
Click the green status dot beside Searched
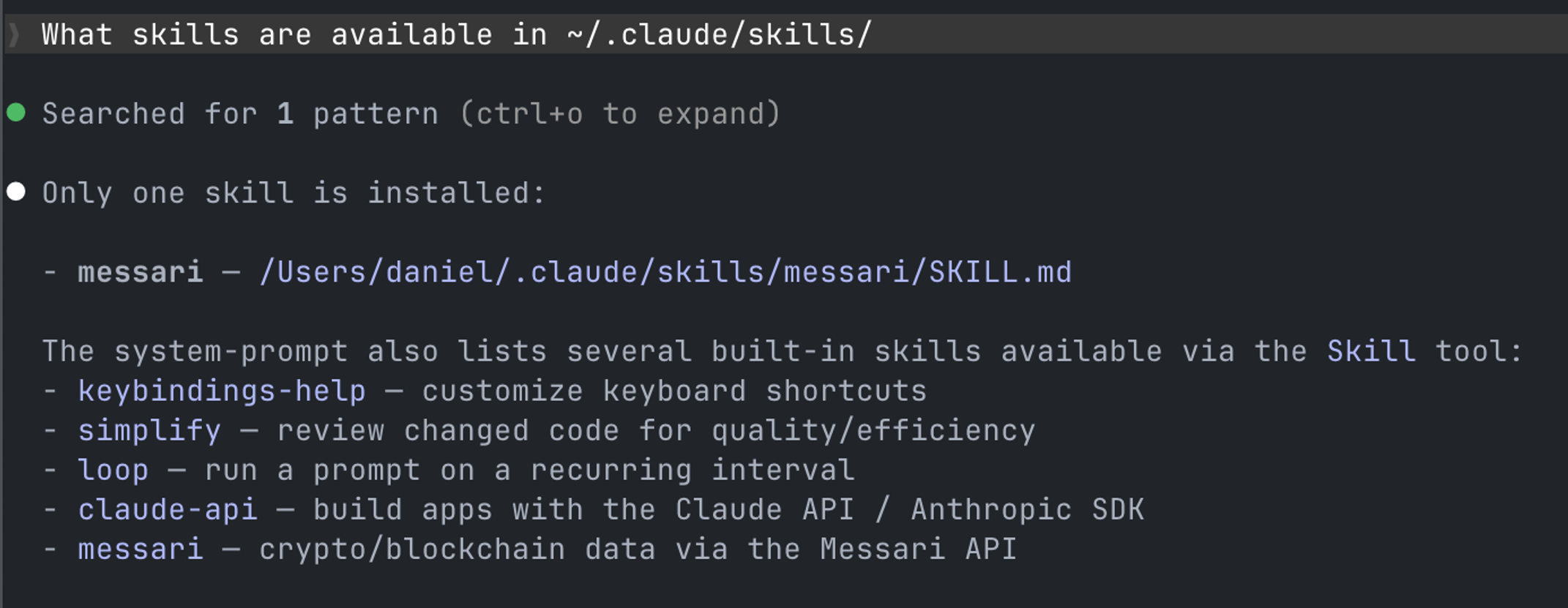click(x=16, y=113)
